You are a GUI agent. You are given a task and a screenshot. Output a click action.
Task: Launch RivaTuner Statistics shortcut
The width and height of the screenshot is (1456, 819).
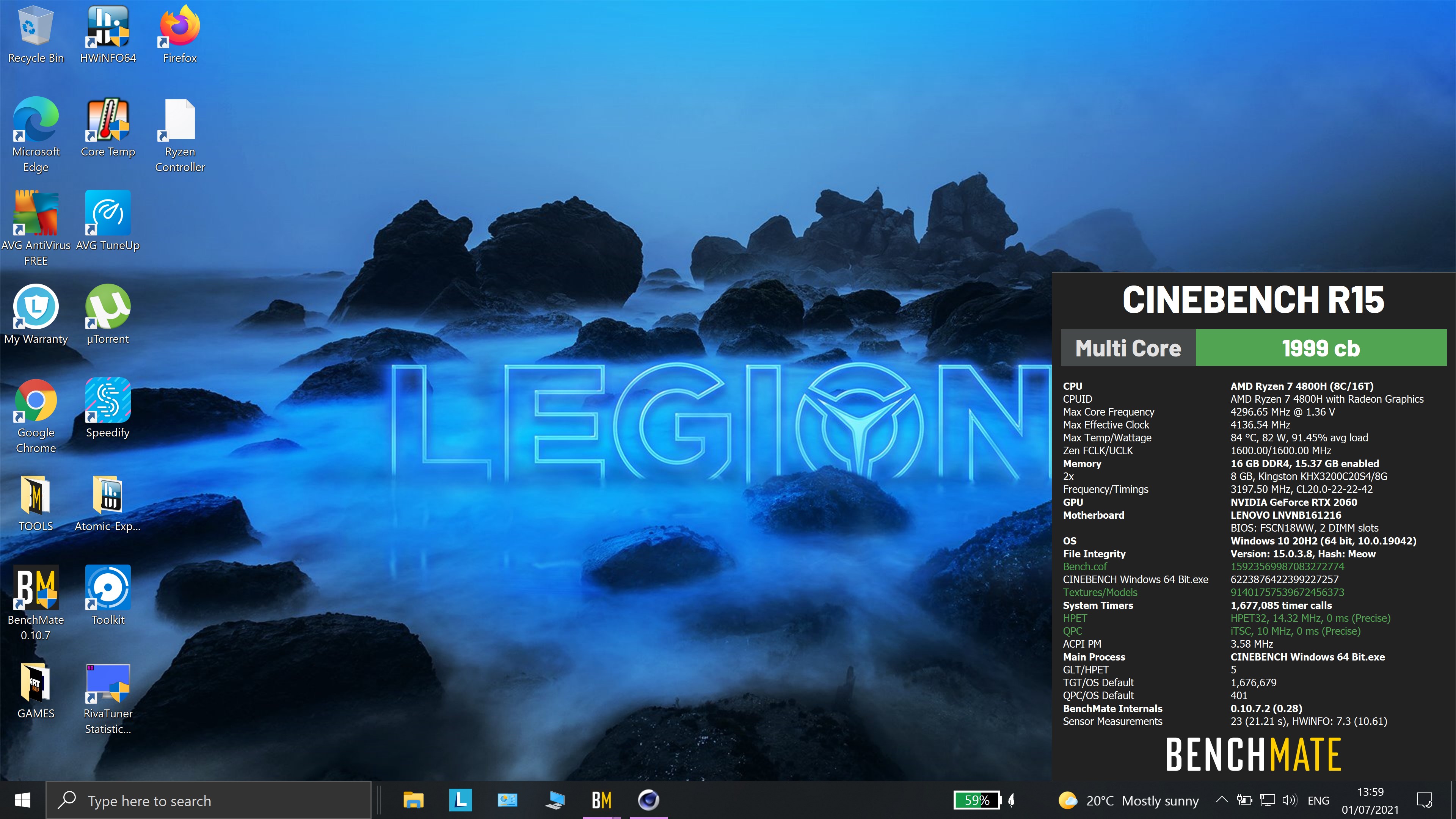pyautogui.click(x=107, y=698)
